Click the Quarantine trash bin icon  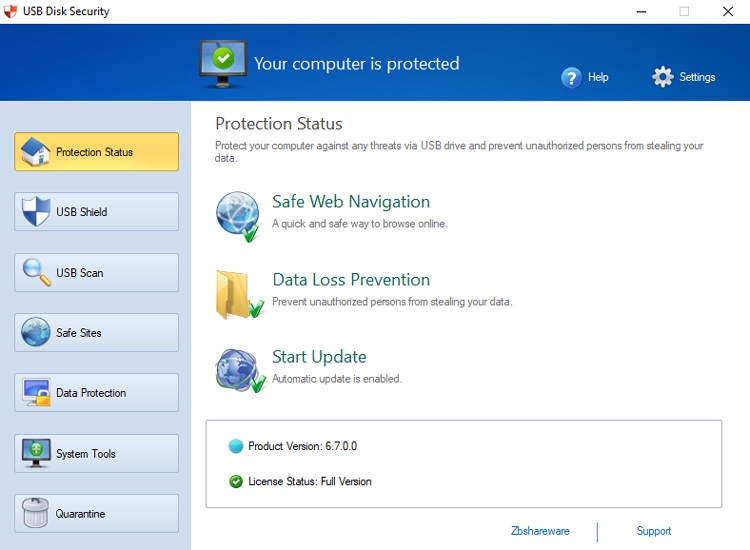coord(36,513)
